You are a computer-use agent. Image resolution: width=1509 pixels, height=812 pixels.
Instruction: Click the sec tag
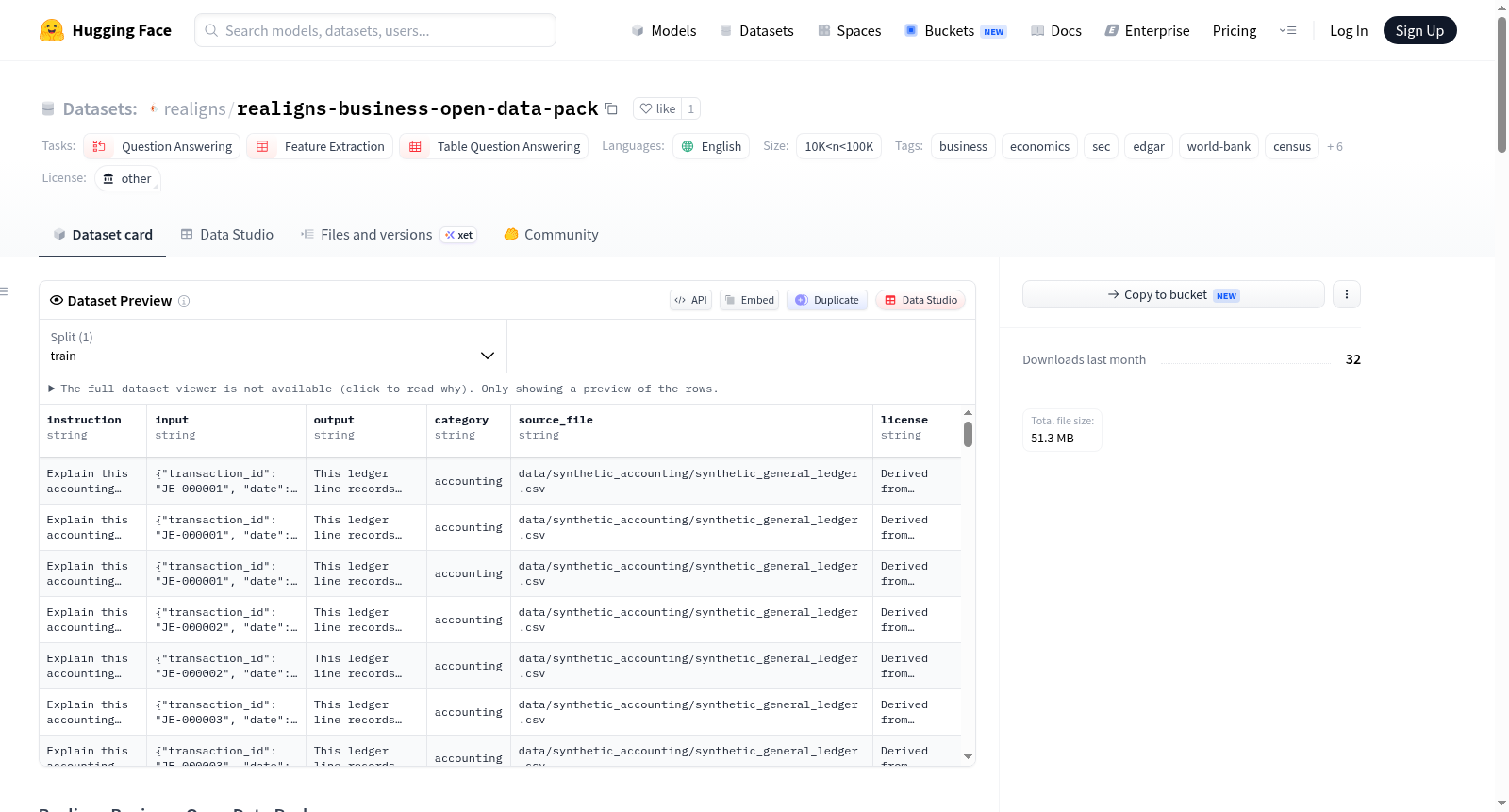coord(1101,146)
